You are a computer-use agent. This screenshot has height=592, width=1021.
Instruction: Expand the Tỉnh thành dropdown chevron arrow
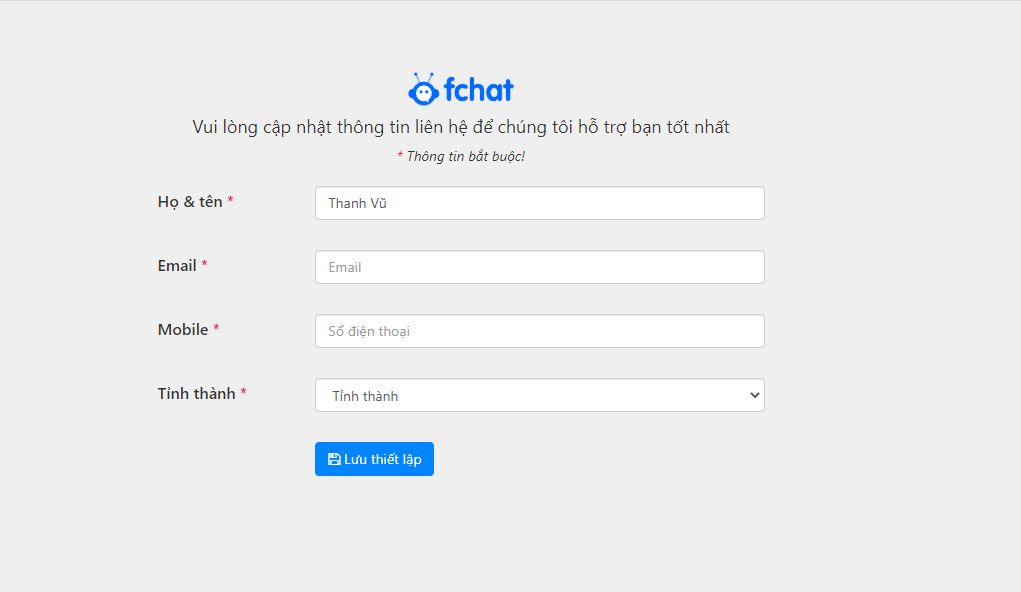(x=754, y=395)
